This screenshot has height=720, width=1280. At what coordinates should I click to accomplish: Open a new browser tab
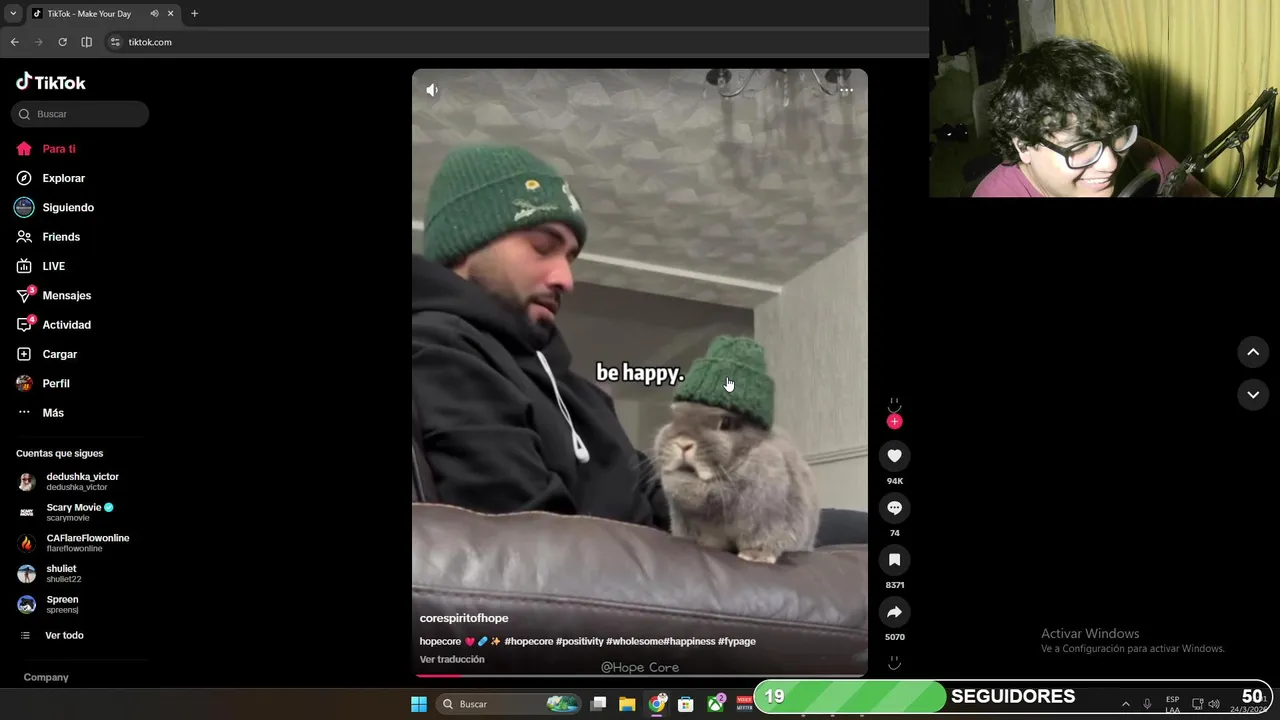point(194,14)
